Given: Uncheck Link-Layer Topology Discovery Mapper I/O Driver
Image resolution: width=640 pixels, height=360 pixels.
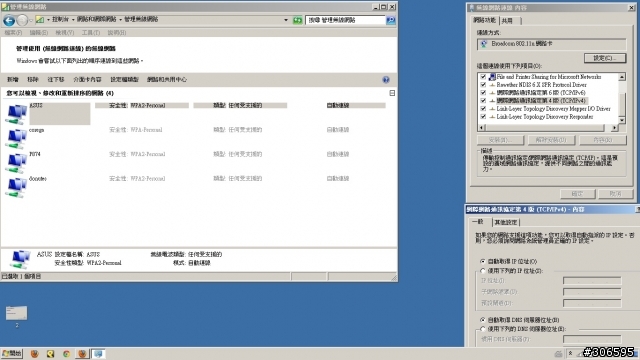Looking at the screenshot, I should click(483, 109).
